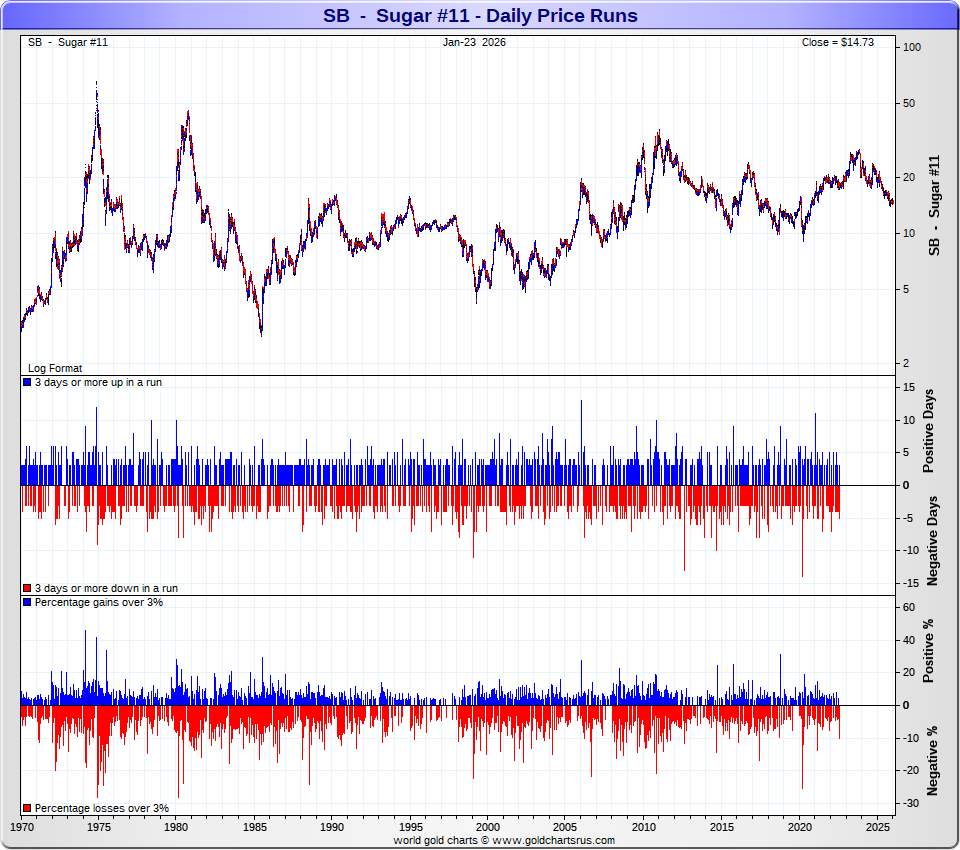This screenshot has width=960, height=850.
Task: Click the 'Log Format' label
Action: tap(55, 369)
